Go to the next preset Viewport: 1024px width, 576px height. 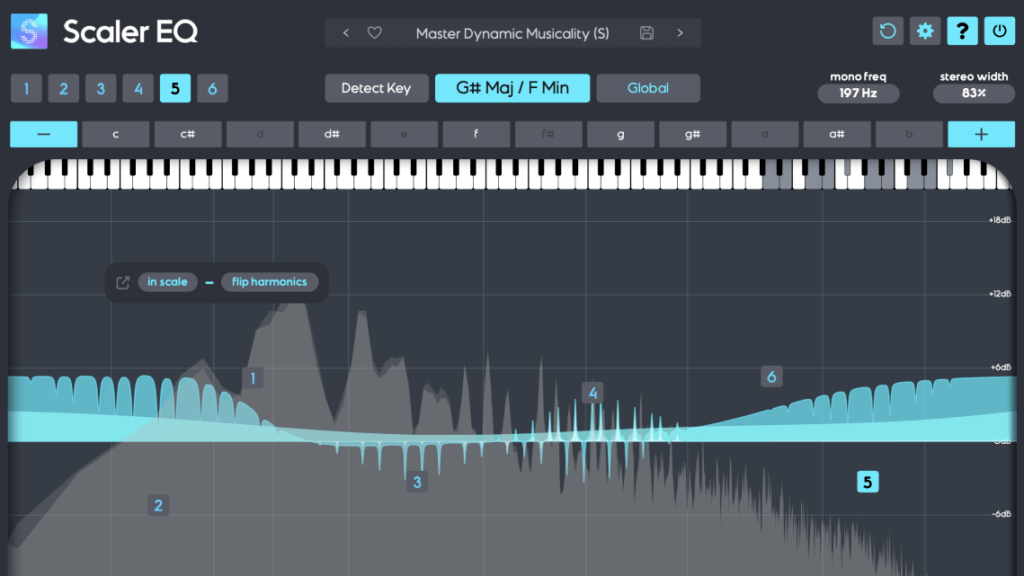pyautogui.click(x=680, y=33)
